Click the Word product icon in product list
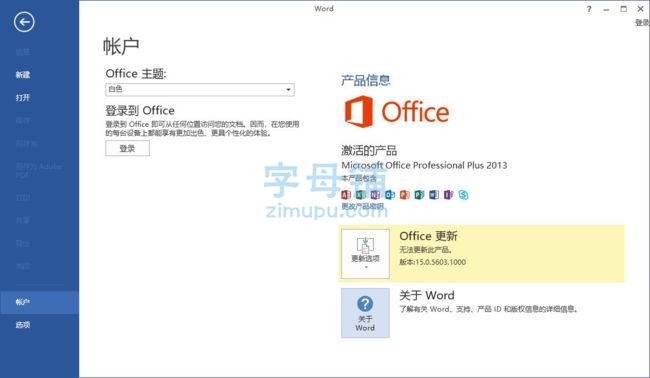The image size is (650, 378). (434, 194)
